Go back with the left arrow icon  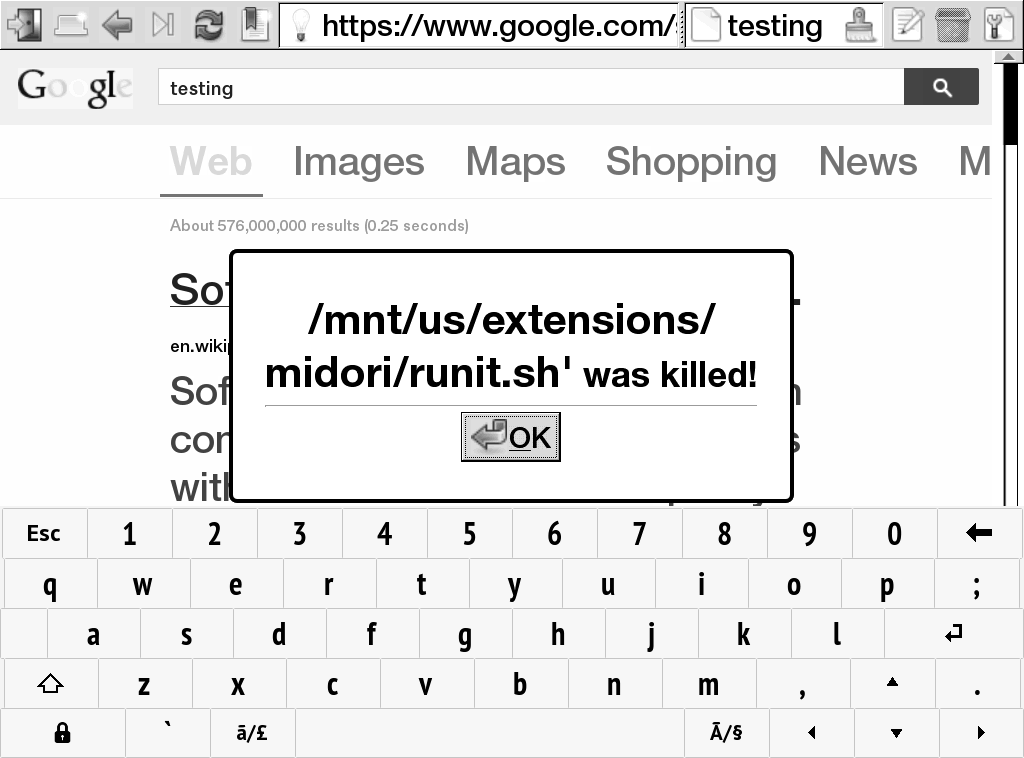pyautogui.click(x=117, y=24)
